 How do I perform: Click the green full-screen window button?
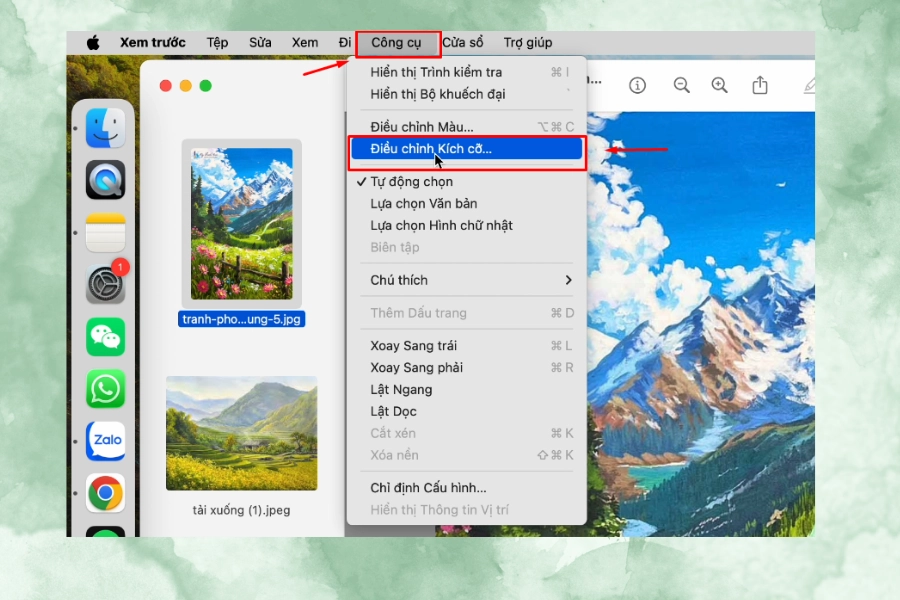205,86
